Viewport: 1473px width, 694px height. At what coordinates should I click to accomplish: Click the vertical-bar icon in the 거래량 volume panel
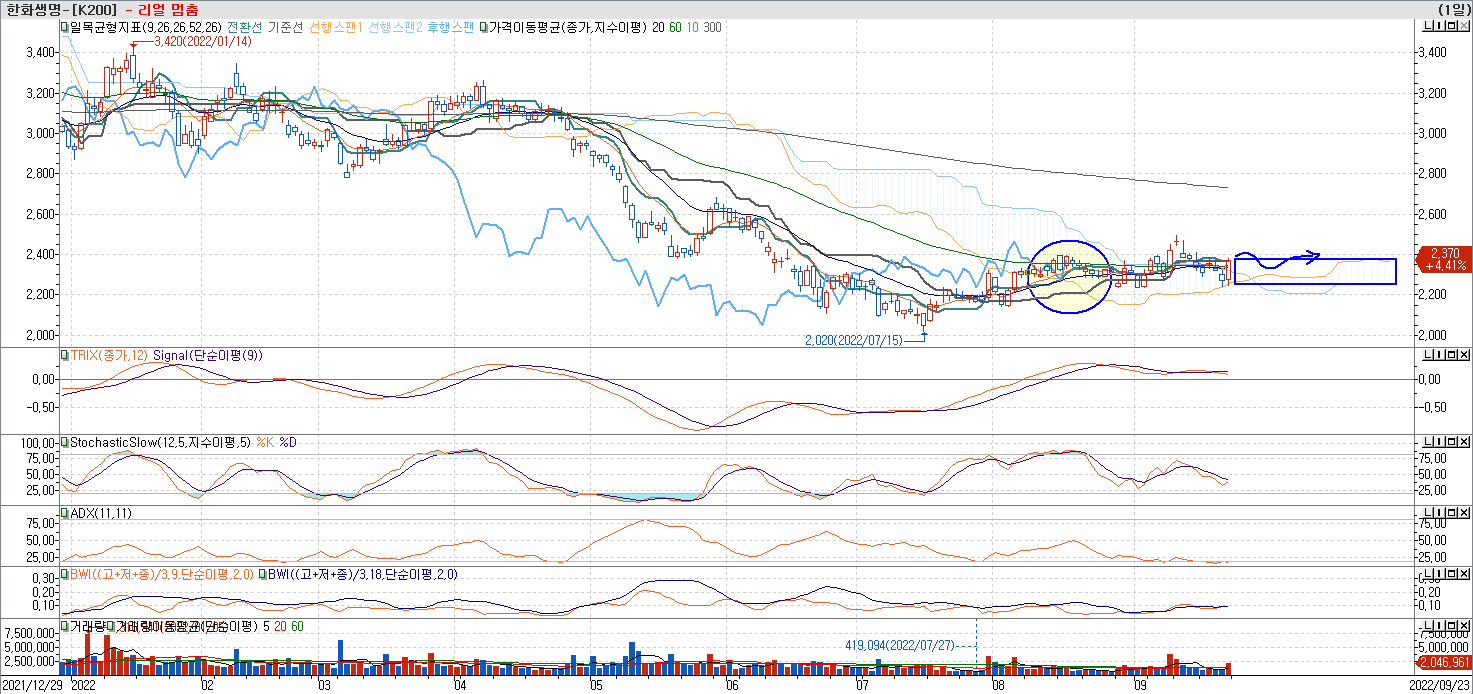[1440, 626]
